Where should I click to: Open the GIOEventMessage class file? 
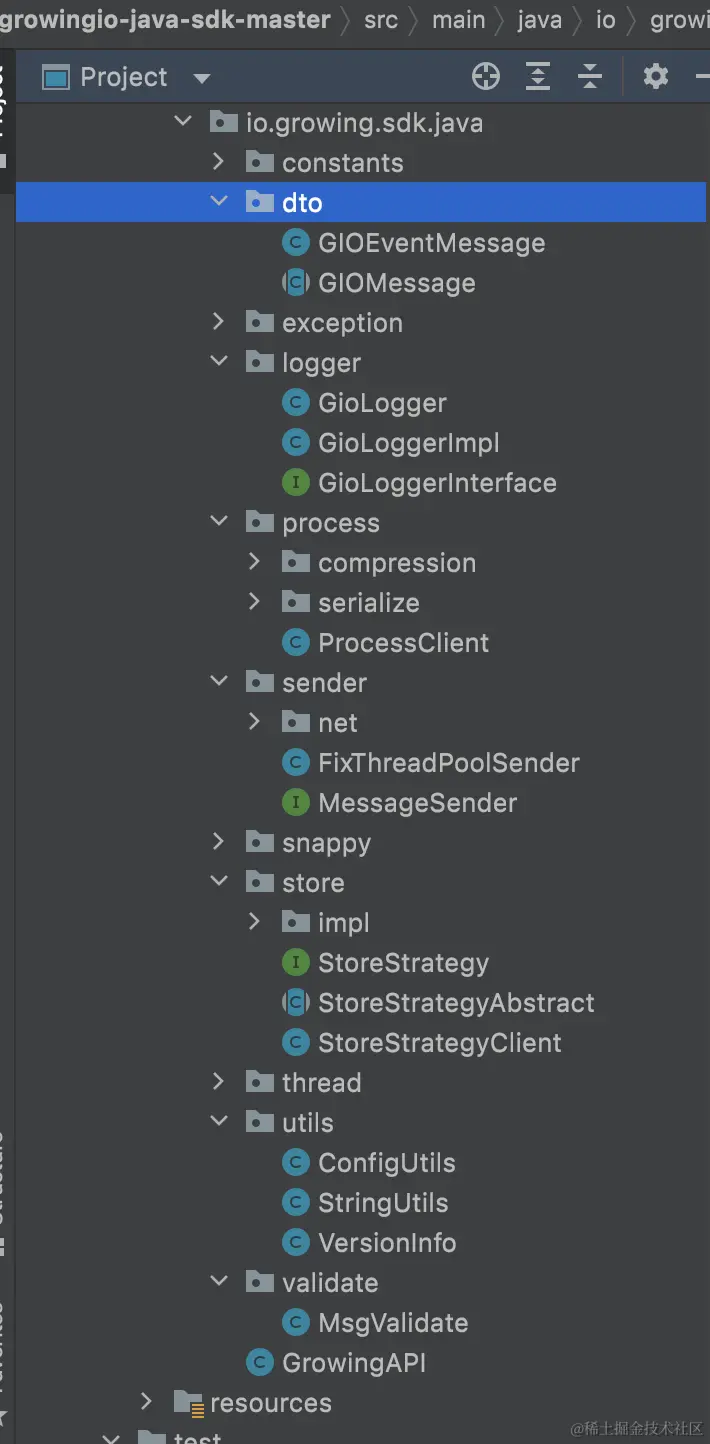point(431,243)
